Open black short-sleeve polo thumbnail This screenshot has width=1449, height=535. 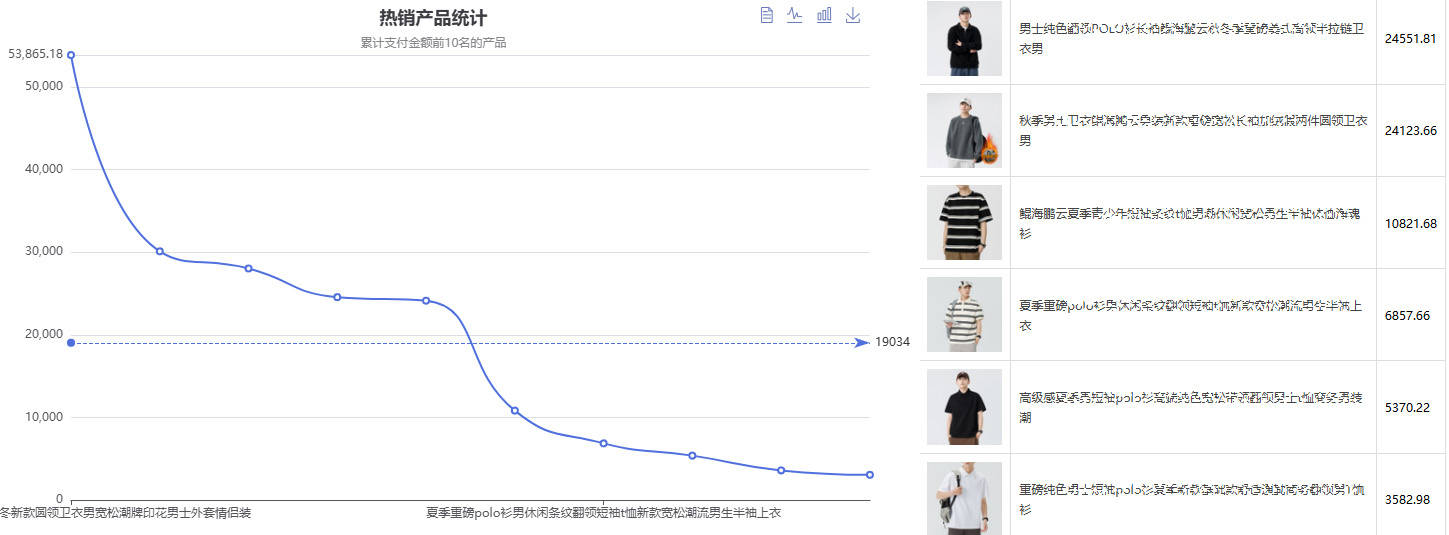(964, 407)
